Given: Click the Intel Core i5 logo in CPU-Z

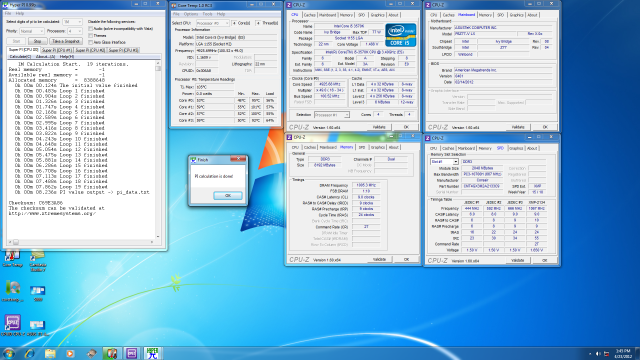Looking at the screenshot, I should click(400, 35).
